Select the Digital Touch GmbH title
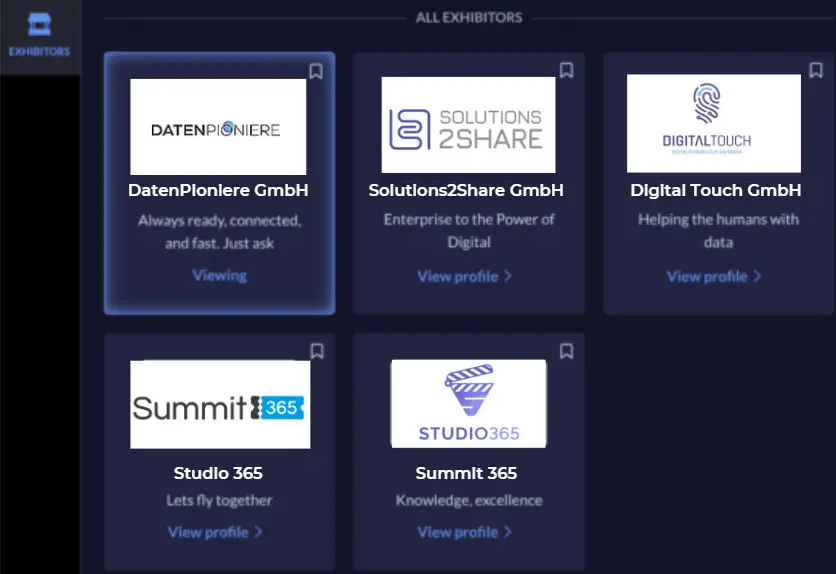The image size is (836, 574). pyautogui.click(x=716, y=190)
